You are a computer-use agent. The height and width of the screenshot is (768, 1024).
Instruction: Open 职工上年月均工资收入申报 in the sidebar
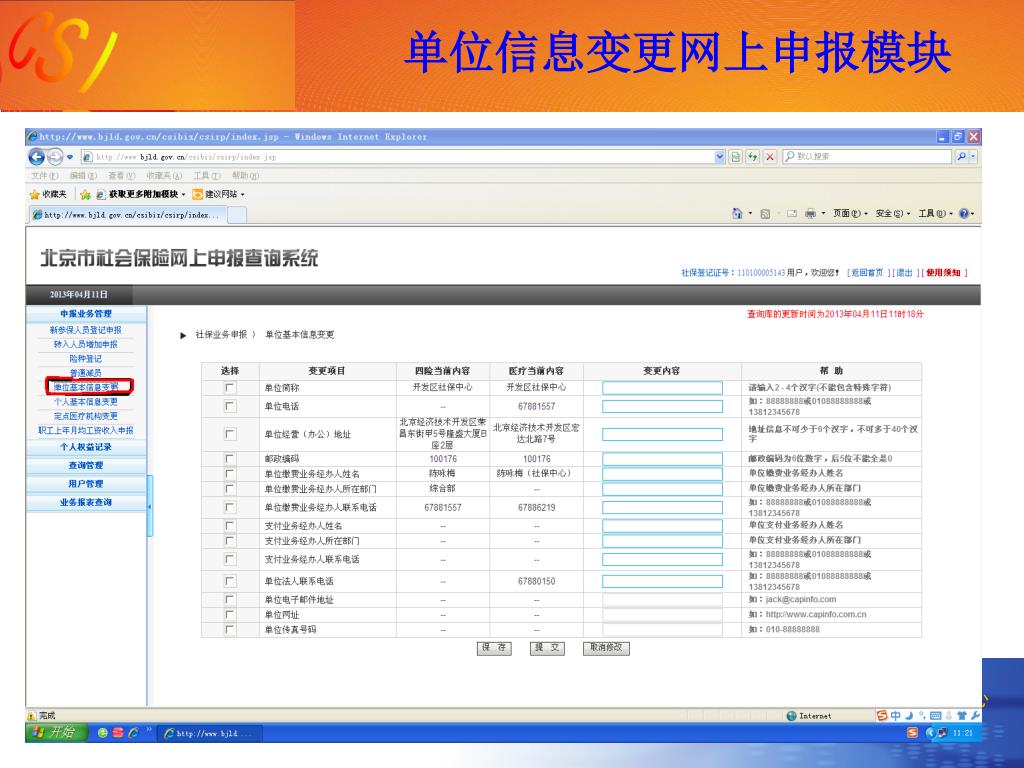[86, 430]
